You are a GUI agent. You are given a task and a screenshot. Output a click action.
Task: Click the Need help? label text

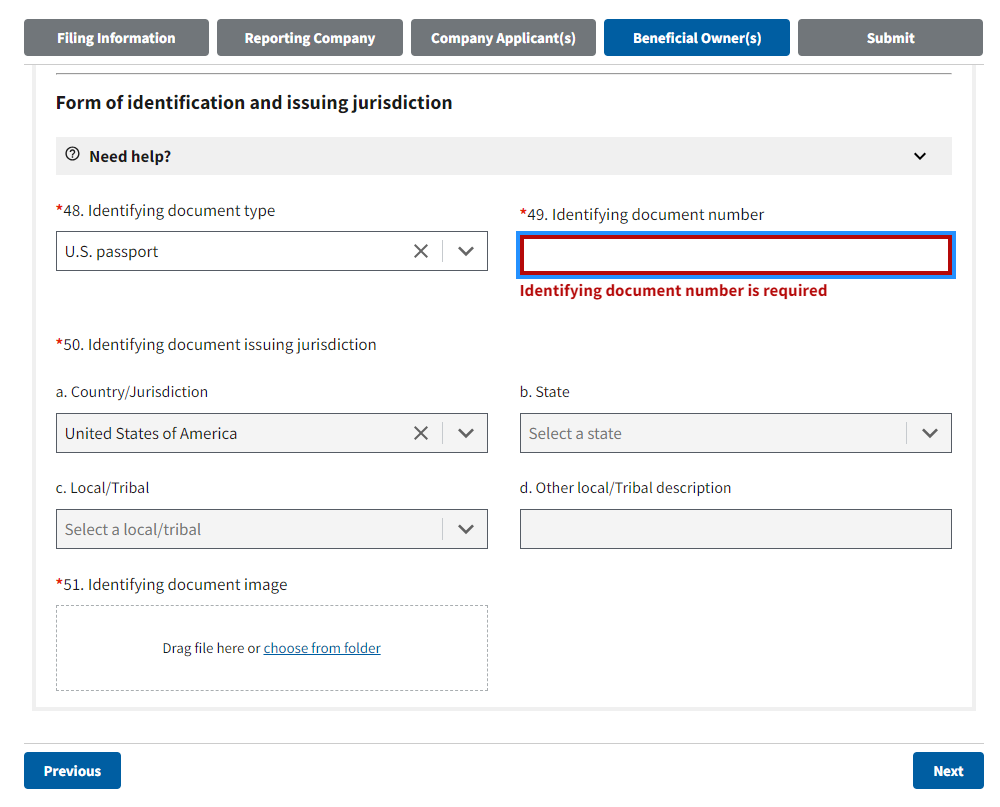point(130,156)
